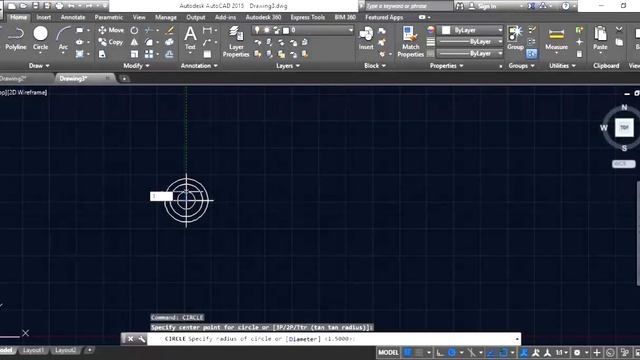Select the Fillet tool icon
This screenshot has height=360, width=640.
click(149, 42)
